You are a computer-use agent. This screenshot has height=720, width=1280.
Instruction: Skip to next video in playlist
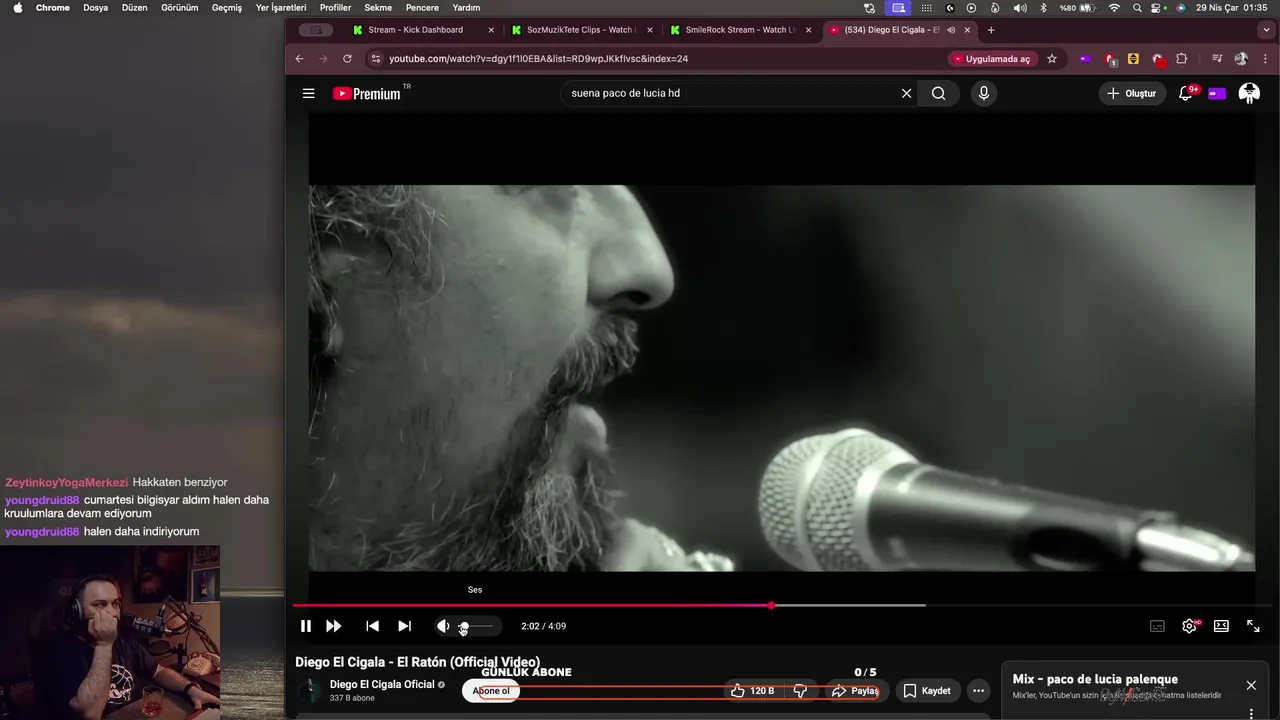click(404, 626)
